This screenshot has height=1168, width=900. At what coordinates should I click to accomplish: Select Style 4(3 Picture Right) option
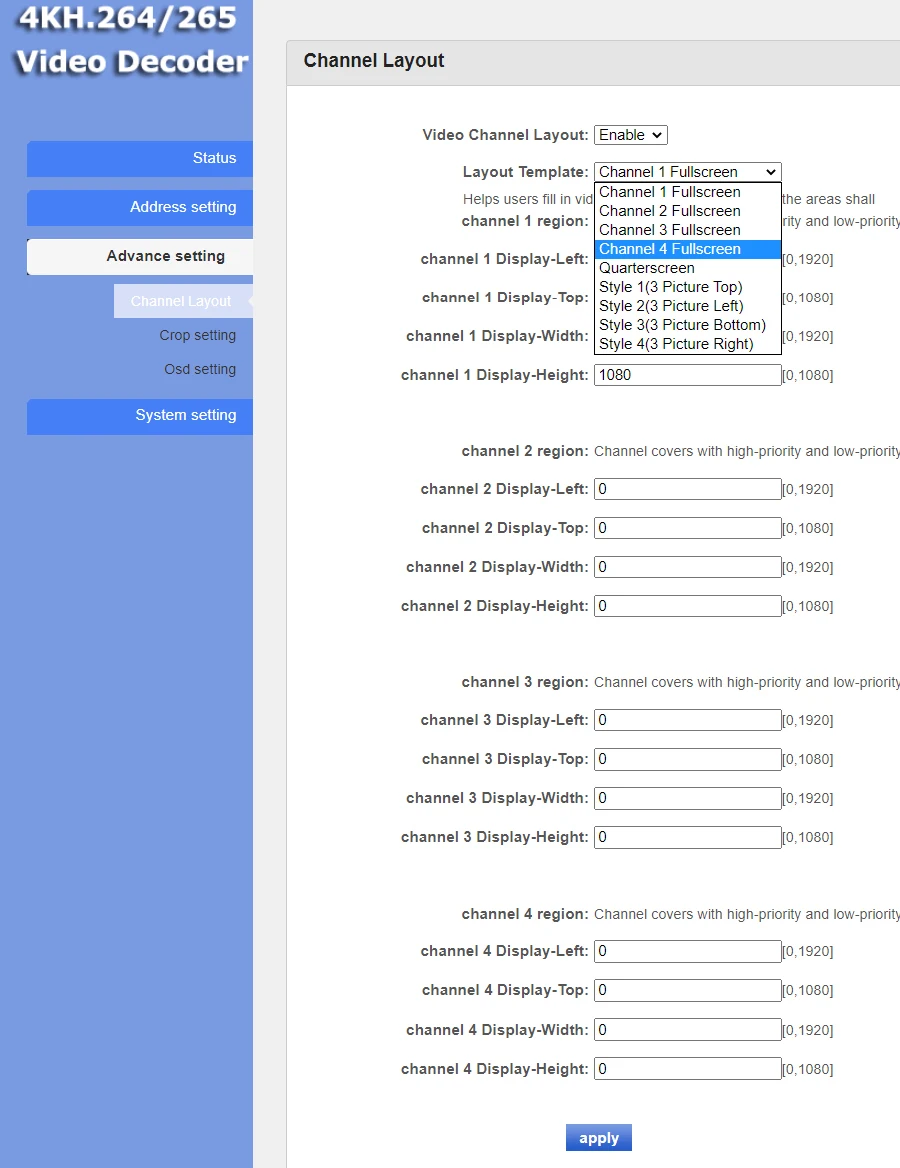tap(687, 344)
